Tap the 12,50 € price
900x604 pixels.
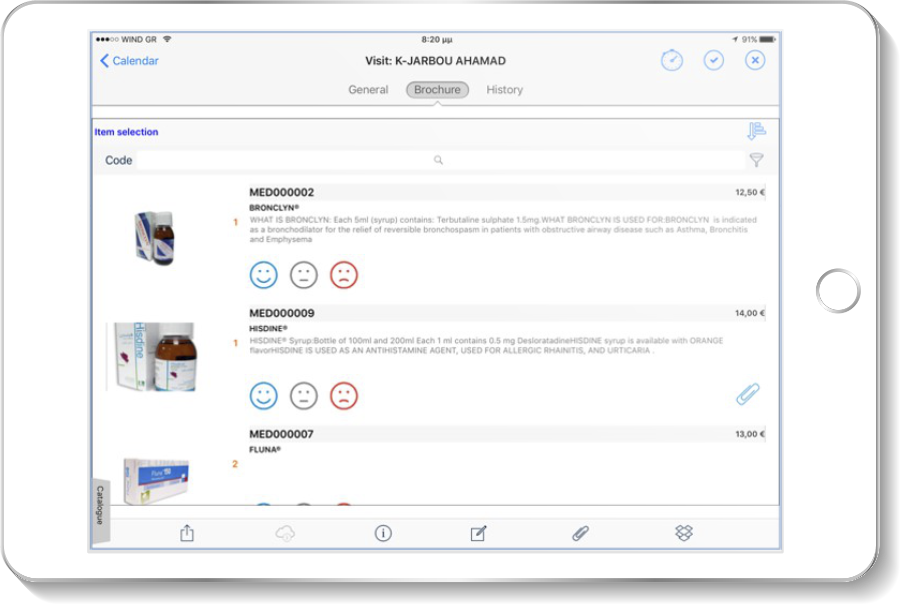coord(750,192)
